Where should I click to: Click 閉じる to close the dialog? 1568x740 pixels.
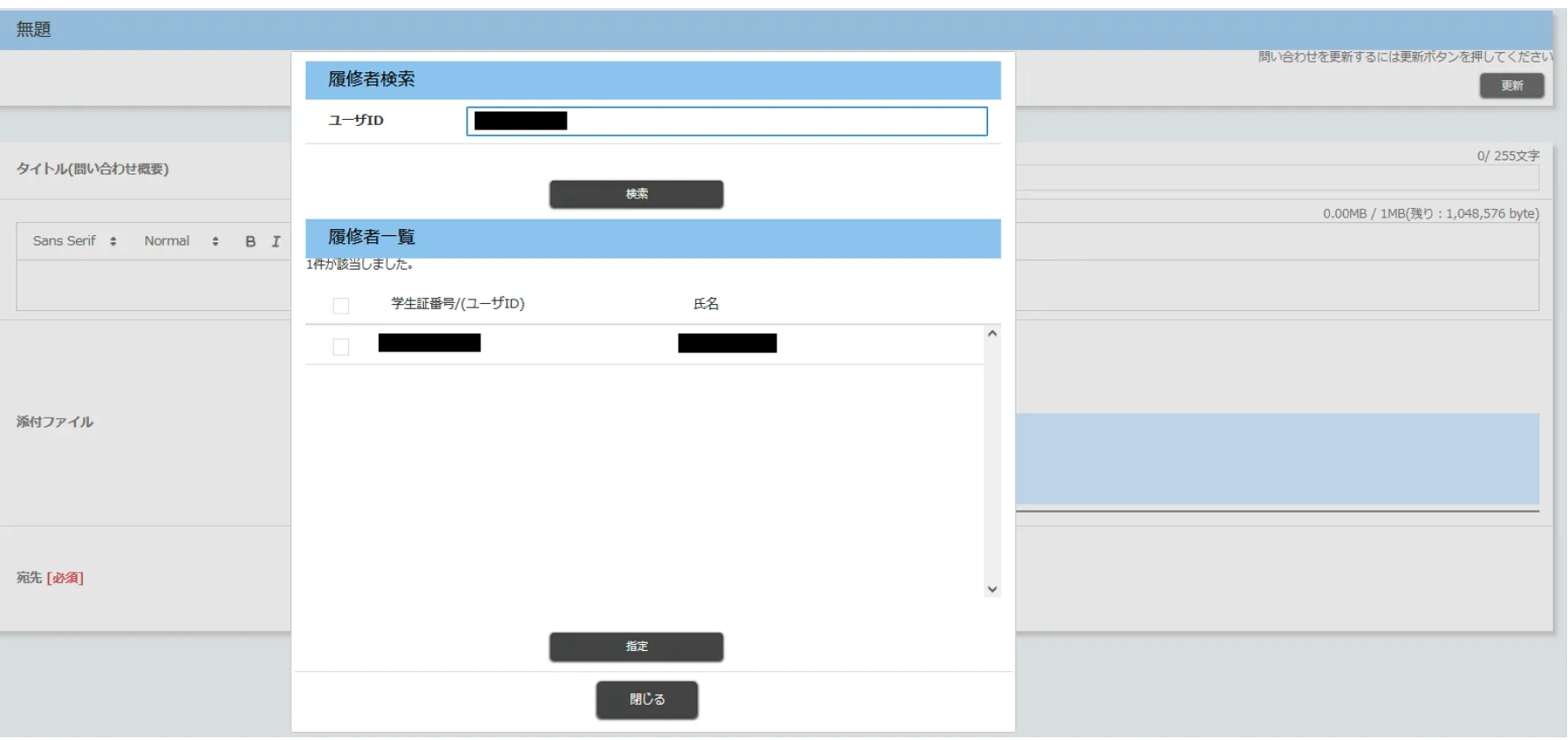click(x=646, y=699)
